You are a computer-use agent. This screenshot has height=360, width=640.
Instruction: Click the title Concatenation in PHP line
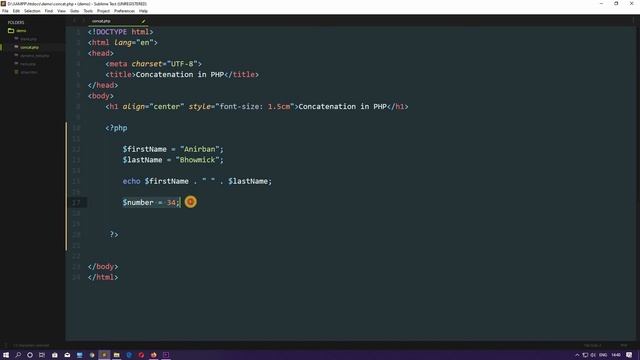point(182,74)
